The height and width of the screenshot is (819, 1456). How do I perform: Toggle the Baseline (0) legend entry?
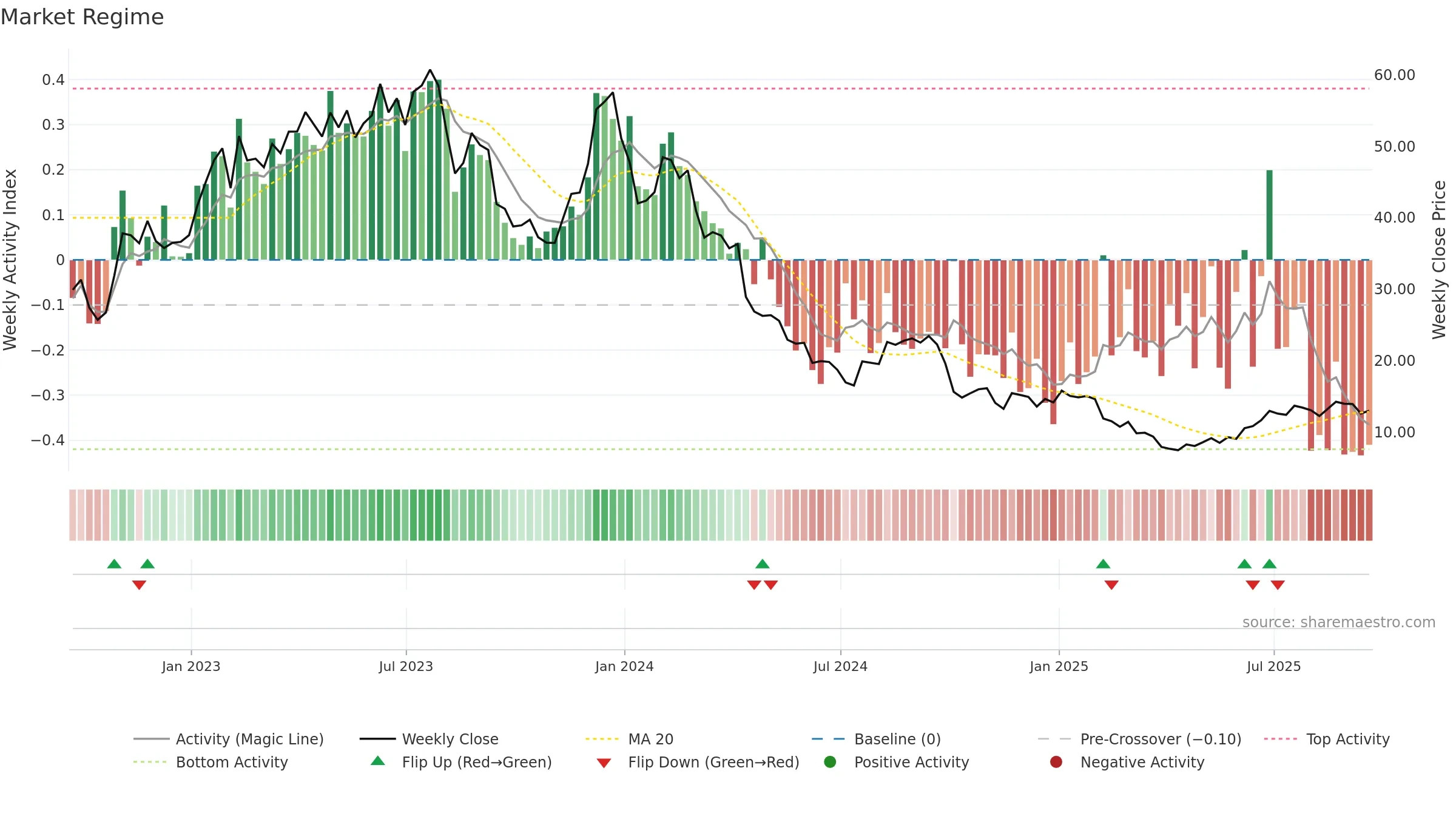coord(876,739)
